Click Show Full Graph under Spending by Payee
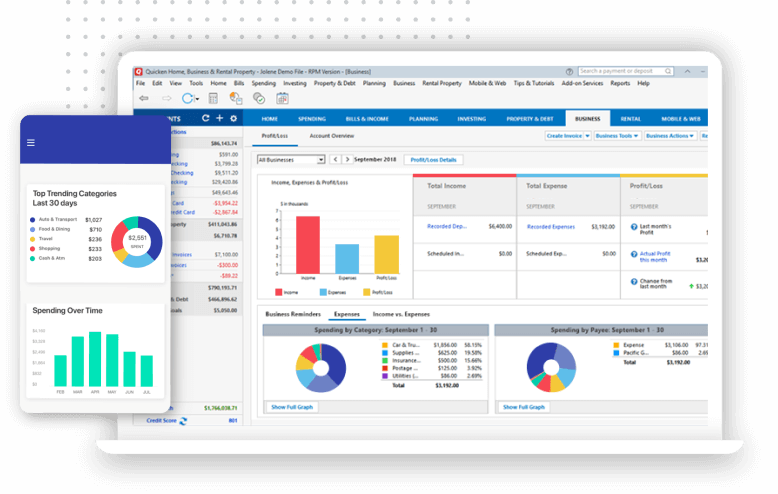The width and height of the screenshot is (778, 494). [x=523, y=407]
